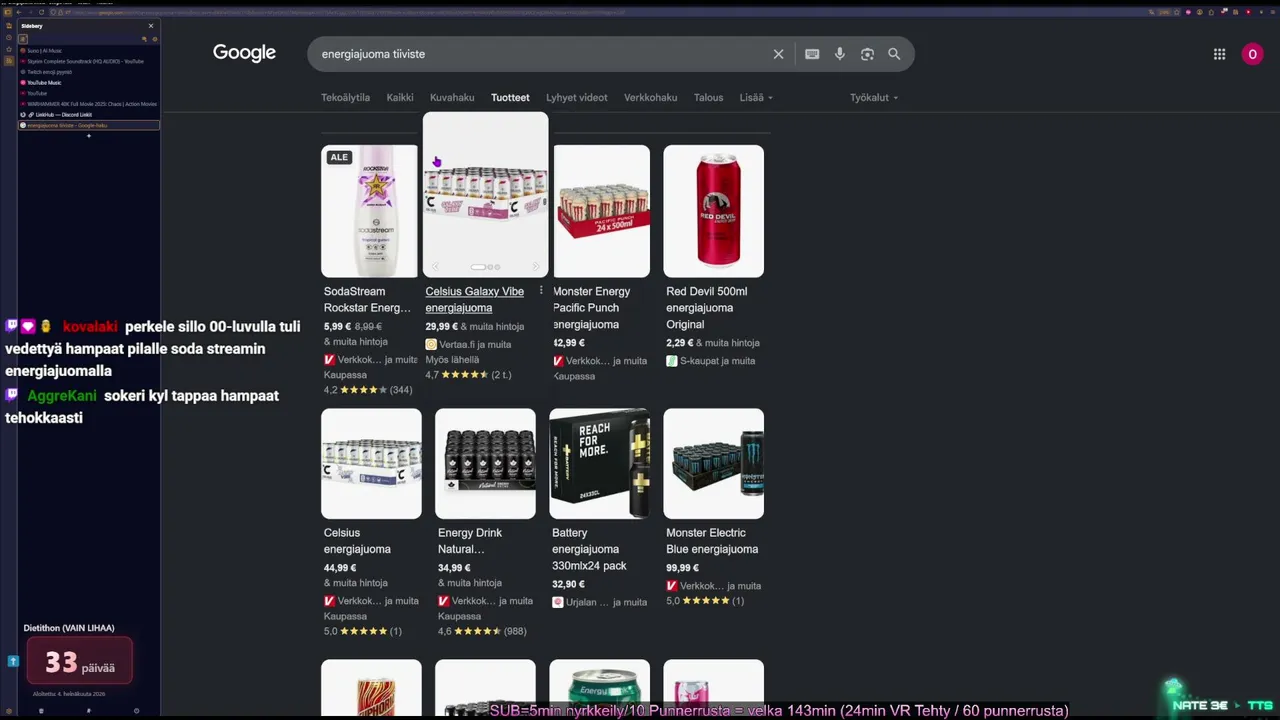1280x720 pixels.
Task: Click the blue up-arrow icon in left strip
Action: (13, 661)
